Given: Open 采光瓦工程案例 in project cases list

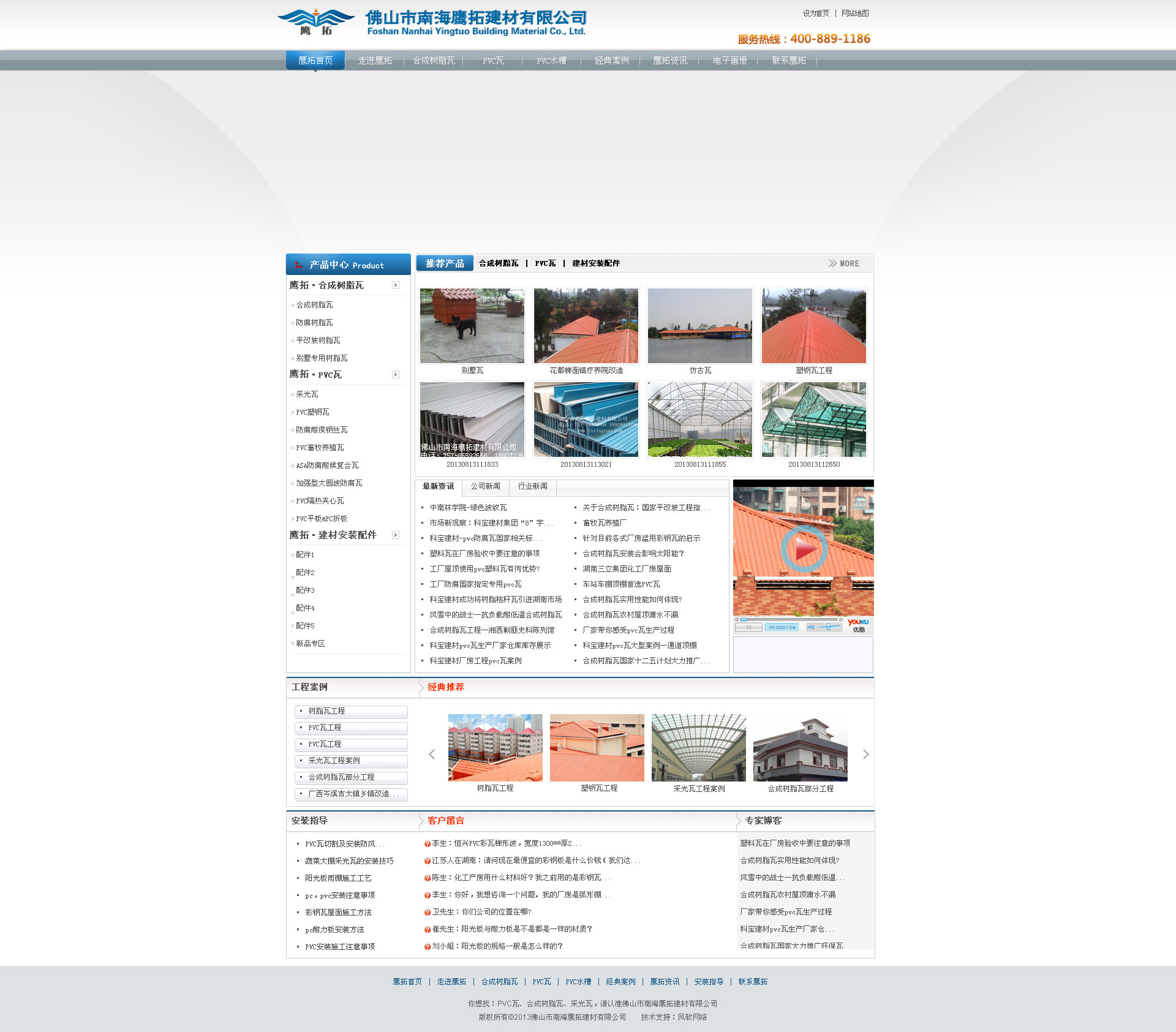Looking at the screenshot, I should point(334,761).
